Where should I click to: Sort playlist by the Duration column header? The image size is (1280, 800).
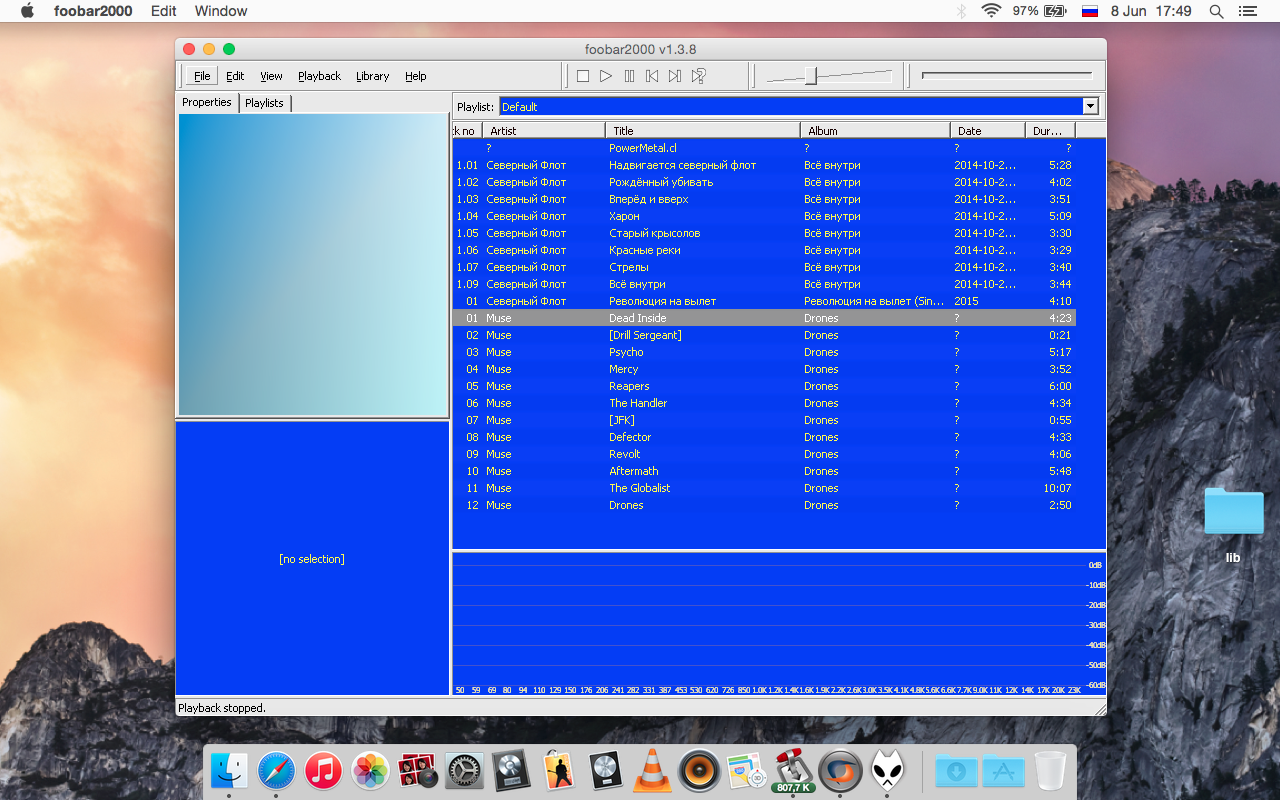click(x=1050, y=130)
